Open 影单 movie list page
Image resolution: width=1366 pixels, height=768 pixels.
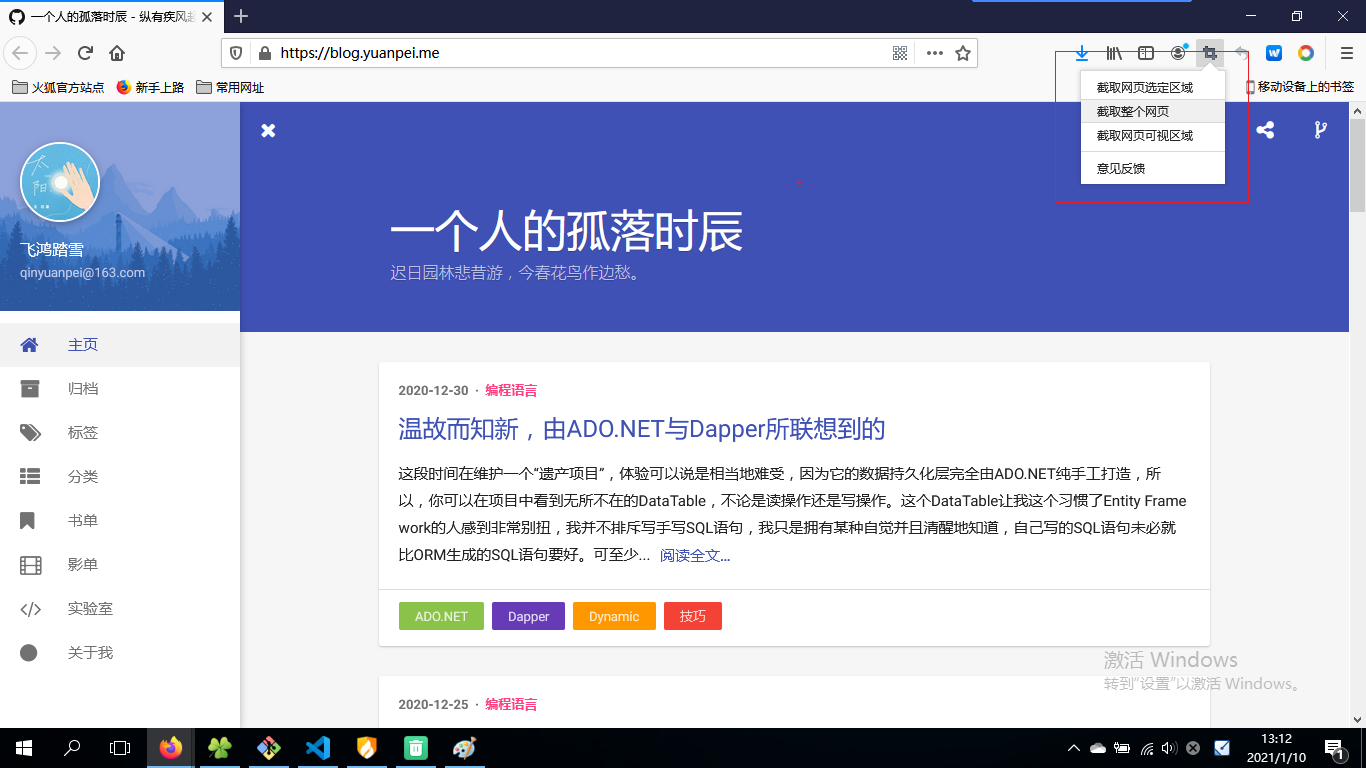tap(120, 565)
